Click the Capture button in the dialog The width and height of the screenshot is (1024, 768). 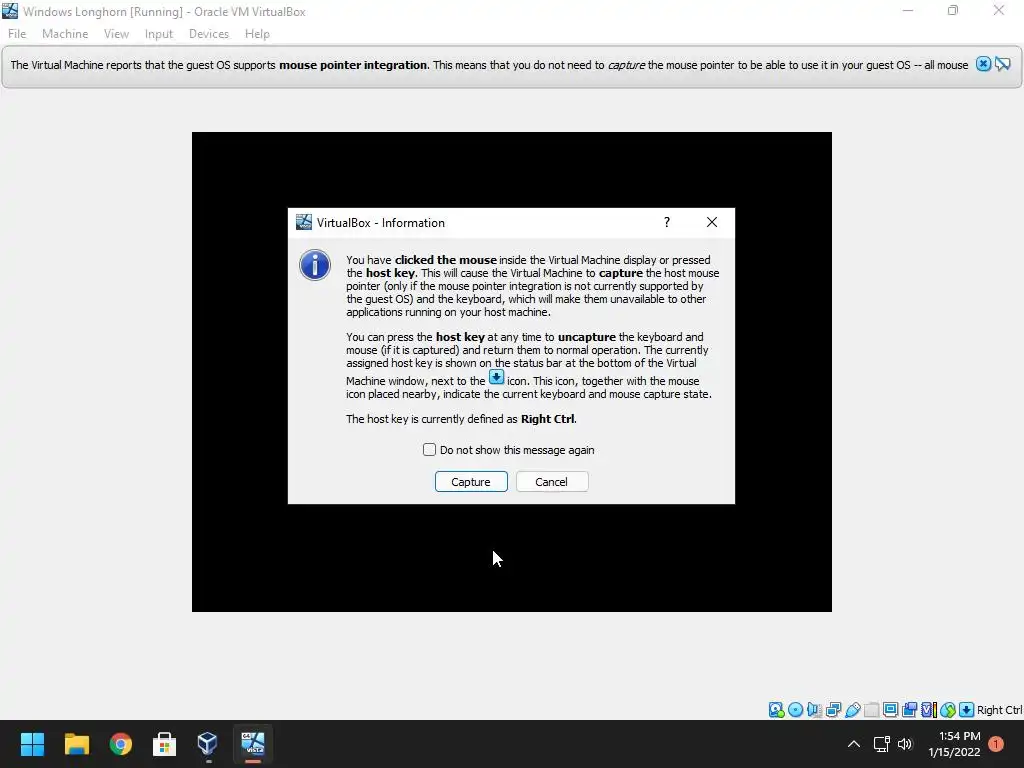[x=471, y=481]
